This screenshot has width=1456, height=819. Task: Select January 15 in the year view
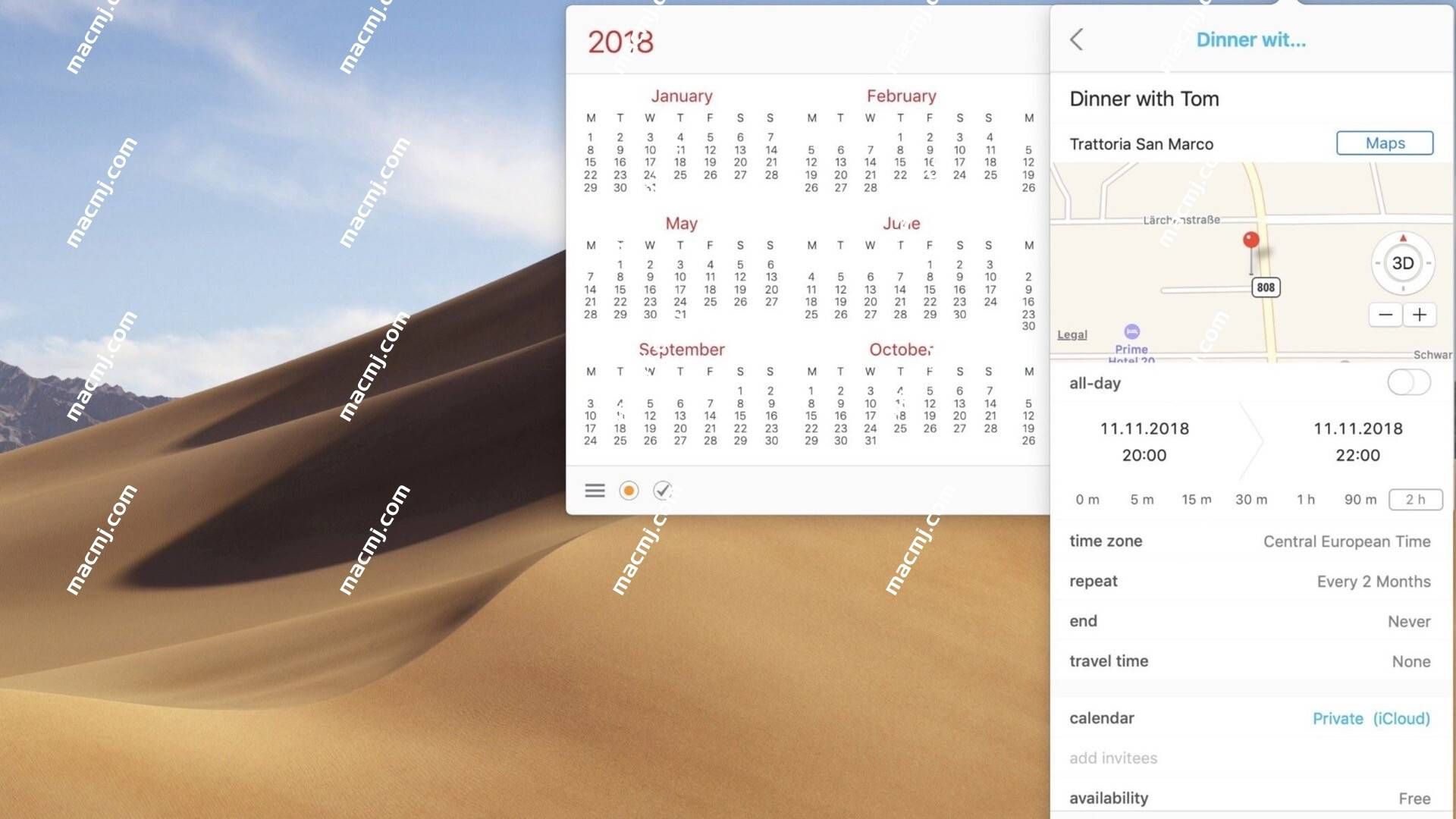pyautogui.click(x=590, y=162)
